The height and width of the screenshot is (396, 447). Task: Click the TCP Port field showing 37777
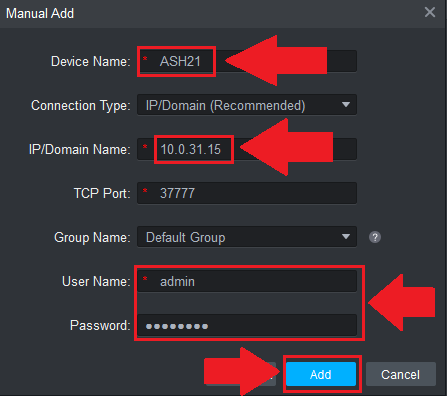click(x=247, y=193)
